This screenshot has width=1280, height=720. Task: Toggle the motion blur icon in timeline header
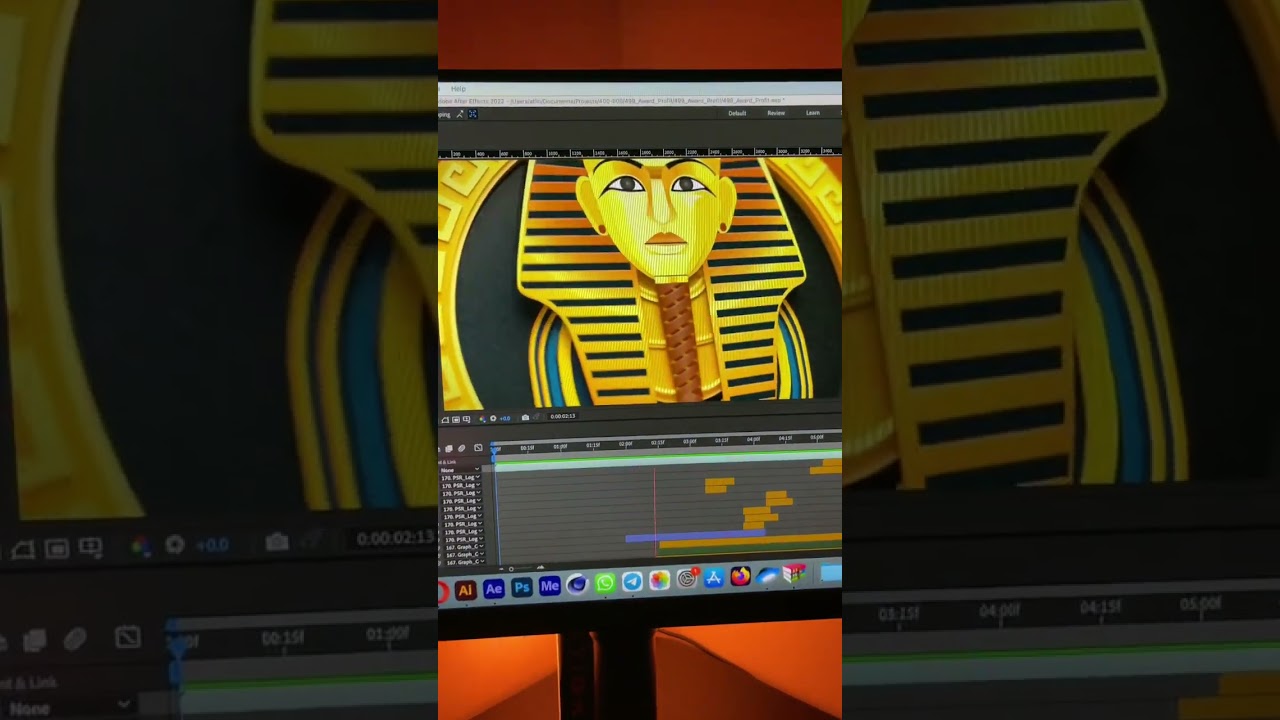click(462, 448)
